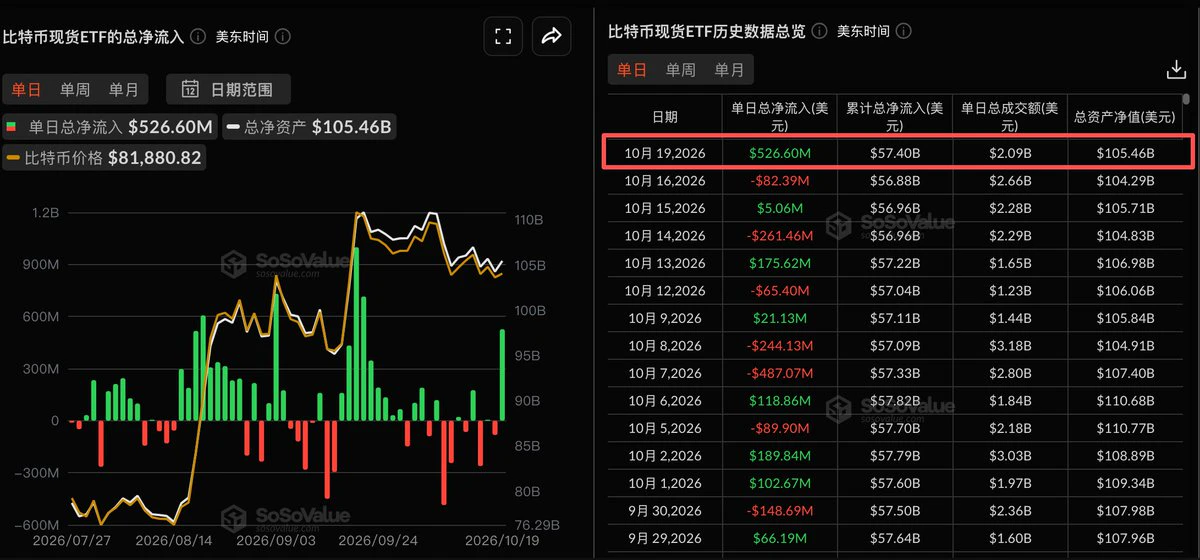Click the $5.06M inflow cell
The image size is (1200, 560).
780,208
